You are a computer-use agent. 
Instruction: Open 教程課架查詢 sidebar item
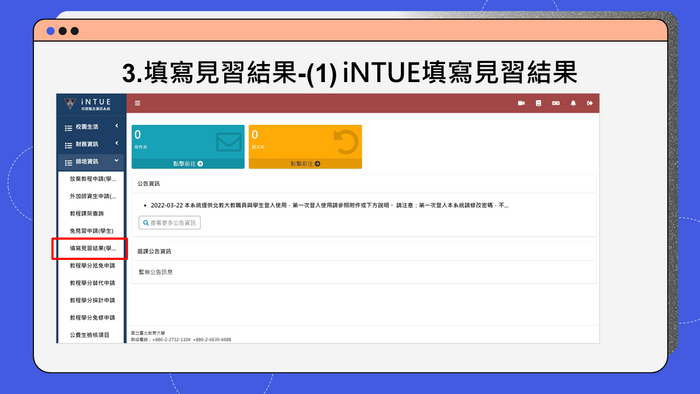[87, 214]
